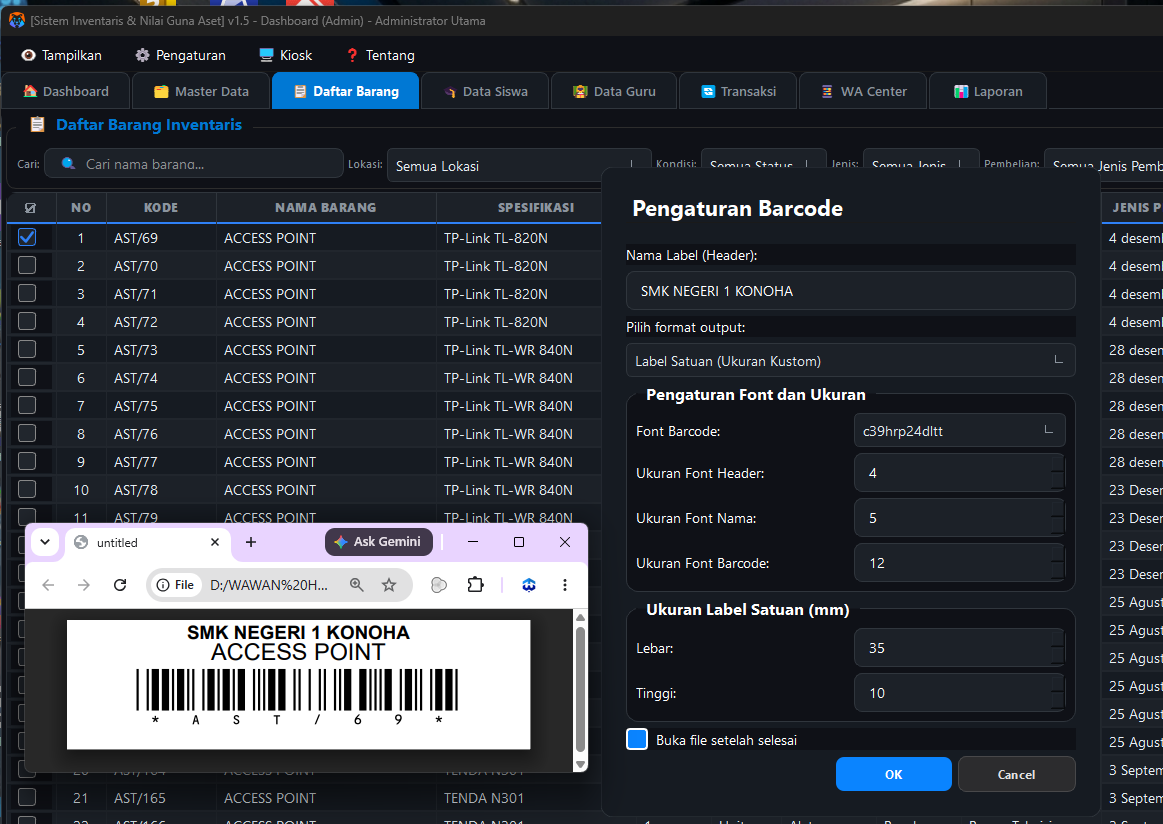Open the Pilih format output dropdown
This screenshot has height=824, width=1163.
click(851, 361)
